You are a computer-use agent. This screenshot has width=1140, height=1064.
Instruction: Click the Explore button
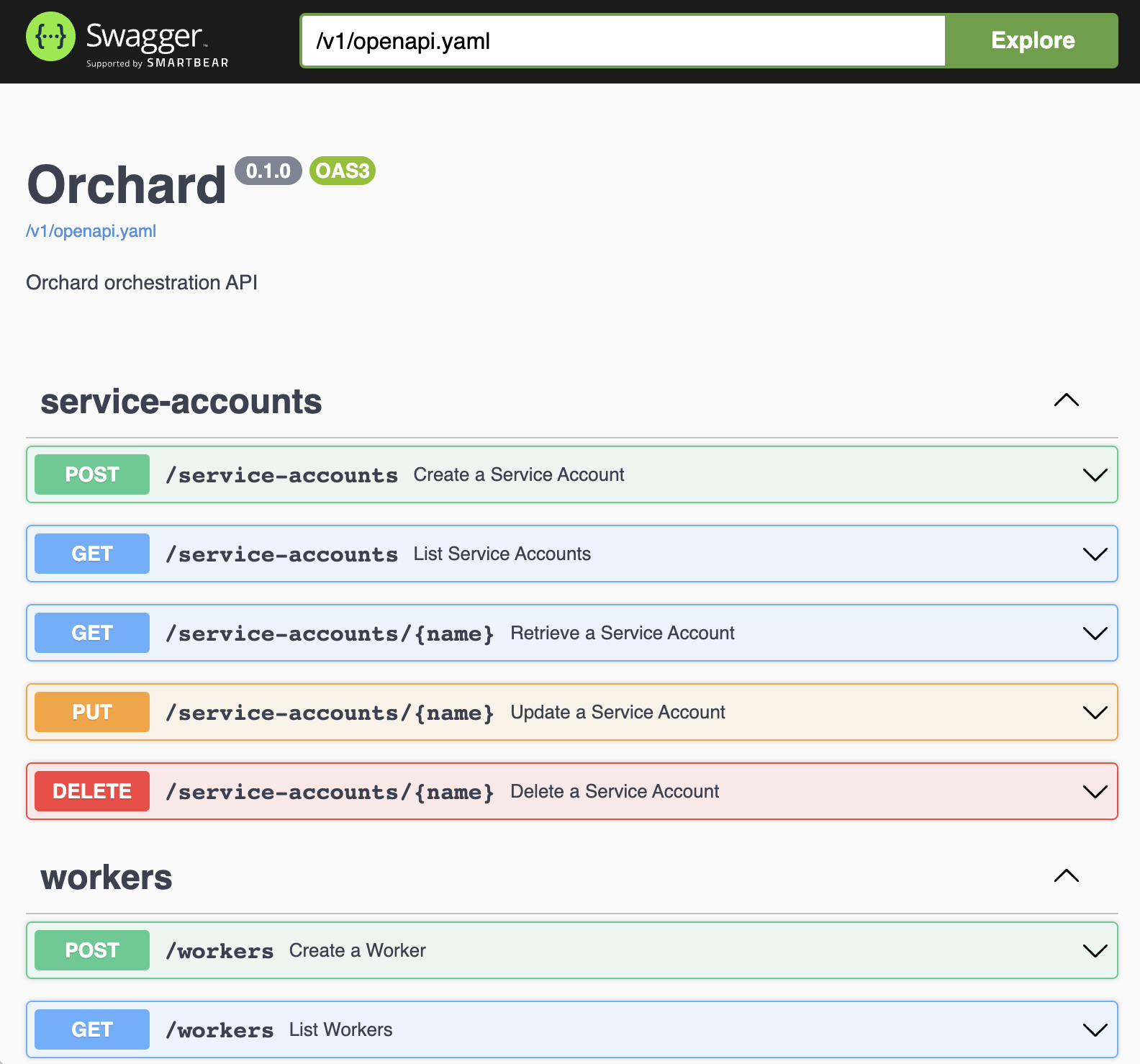click(1032, 41)
